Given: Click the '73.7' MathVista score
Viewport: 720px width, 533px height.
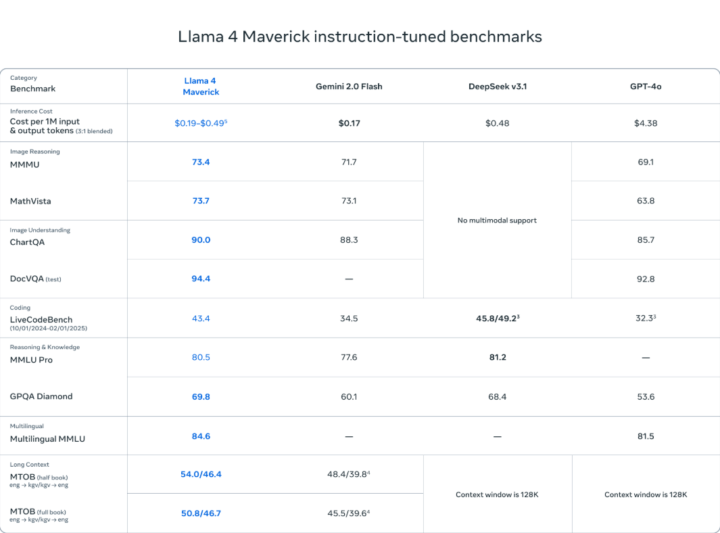Looking at the screenshot, I should tap(201, 201).
